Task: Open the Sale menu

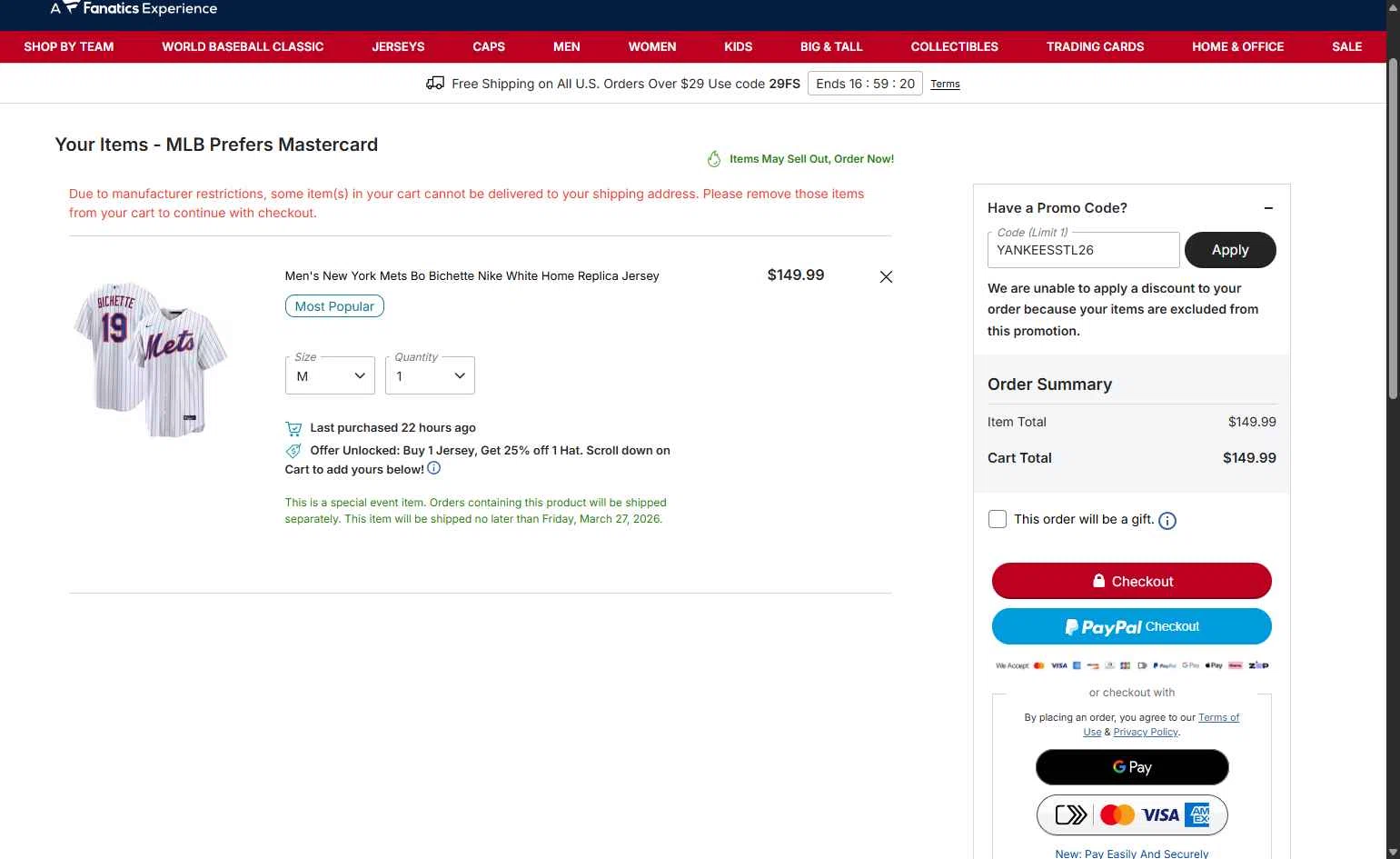Action: coord(1346,46)
